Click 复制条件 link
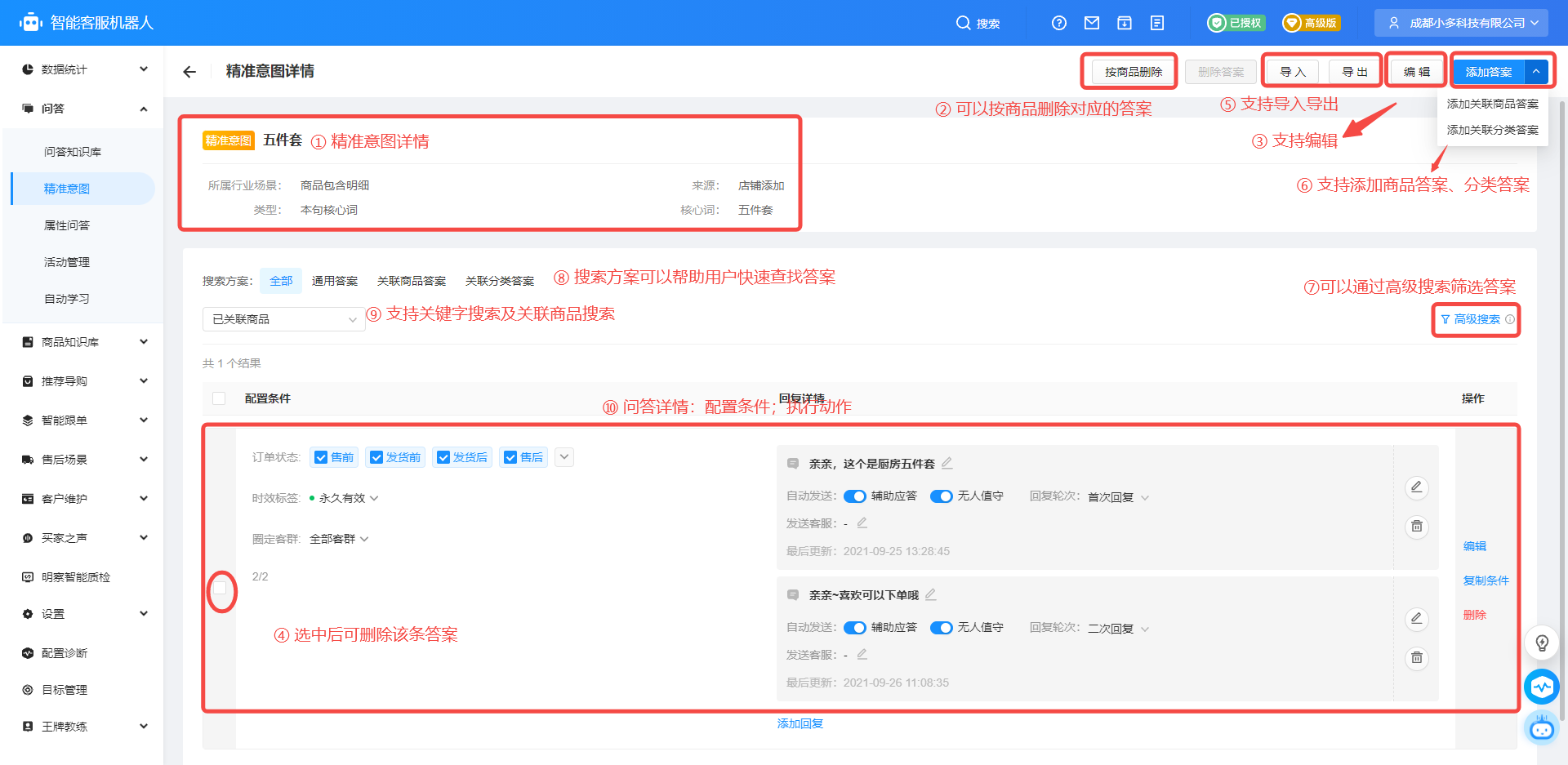1568x765 pixels. (x=1486, y=580)
